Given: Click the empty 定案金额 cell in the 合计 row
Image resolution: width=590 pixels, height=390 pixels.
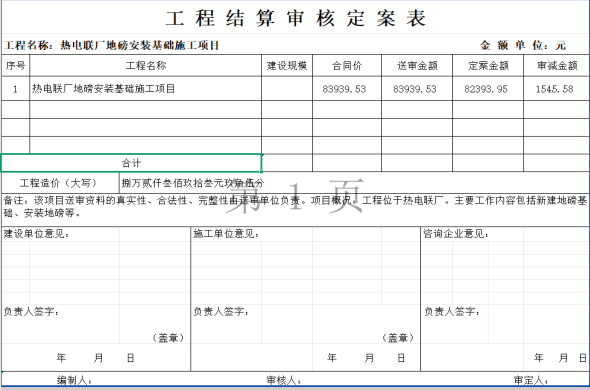Looking at the screenshot, I should pos(488,163).
